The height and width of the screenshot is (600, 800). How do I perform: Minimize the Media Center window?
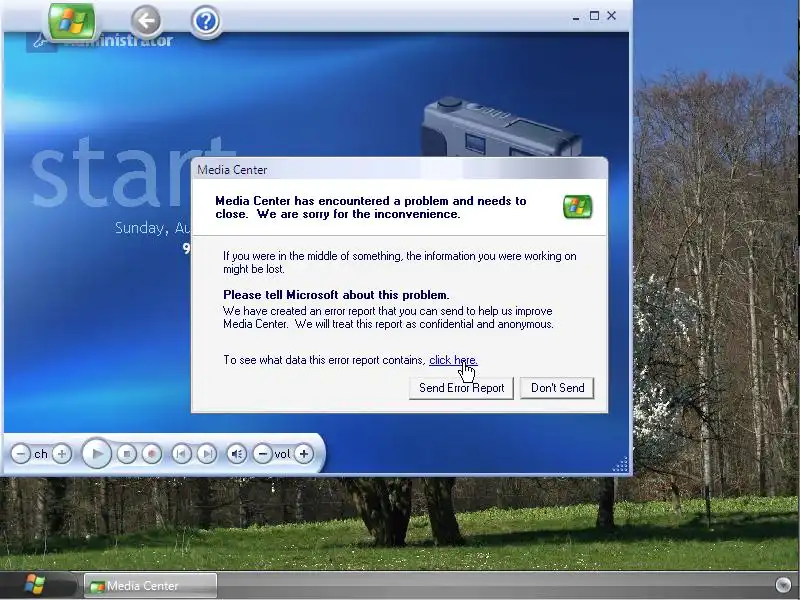click(576, 16)
